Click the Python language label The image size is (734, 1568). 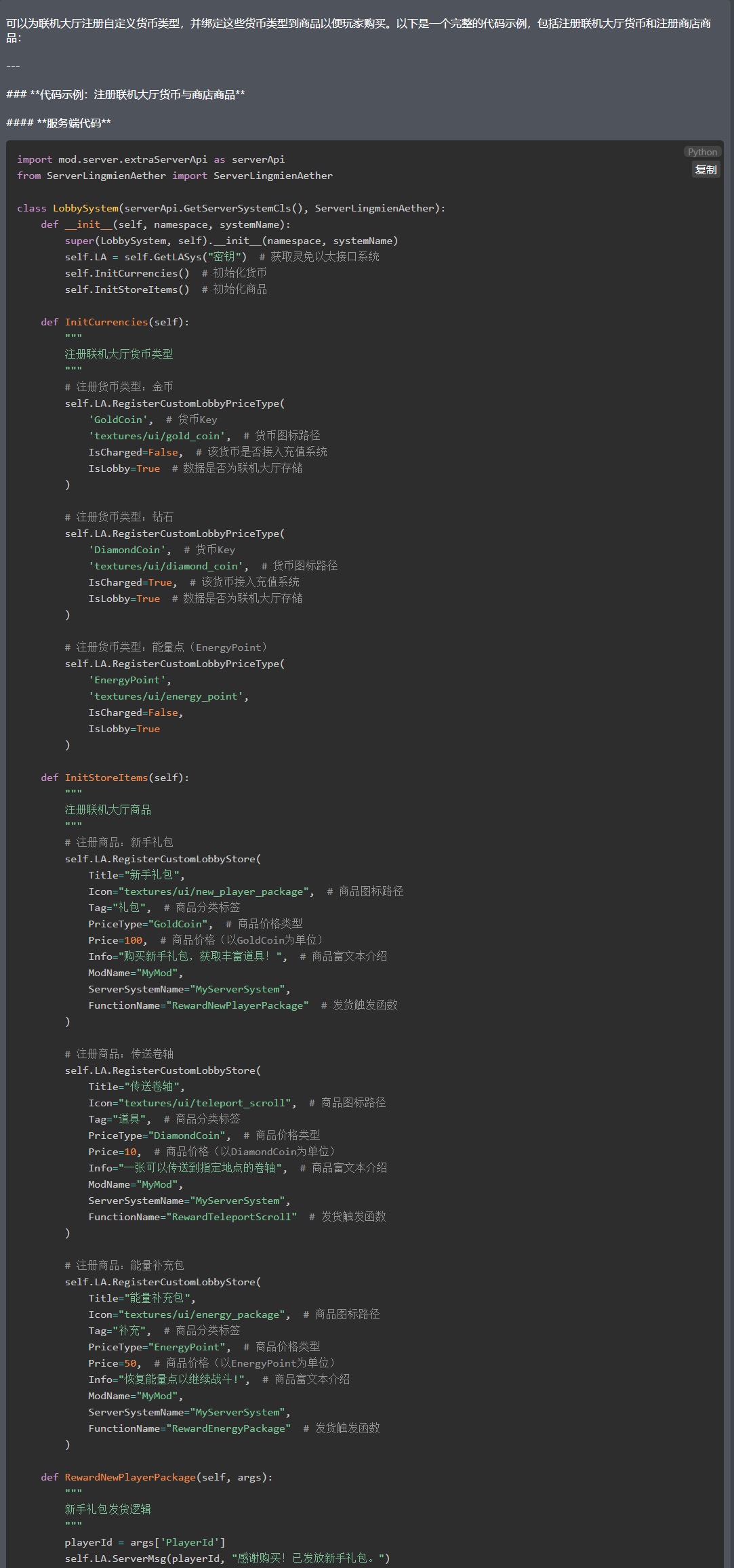(x=702, y=152)
